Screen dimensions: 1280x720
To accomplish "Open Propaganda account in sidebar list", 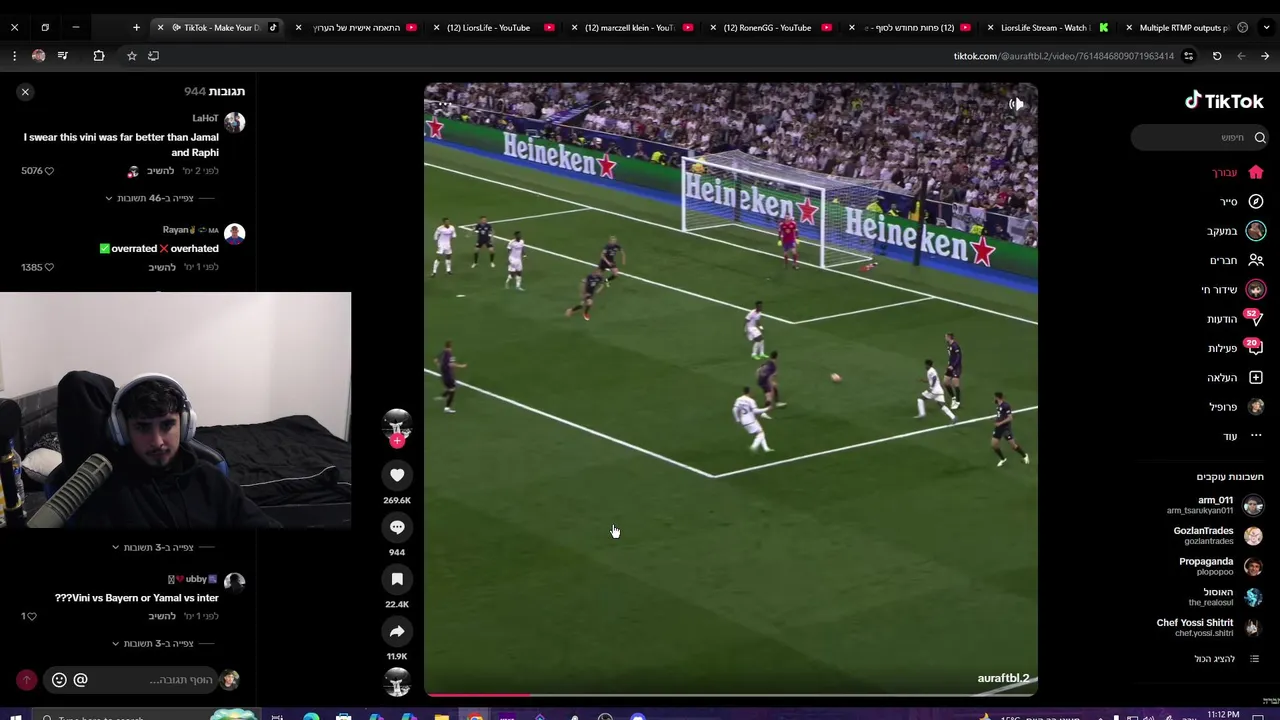I will [1219, 566].
